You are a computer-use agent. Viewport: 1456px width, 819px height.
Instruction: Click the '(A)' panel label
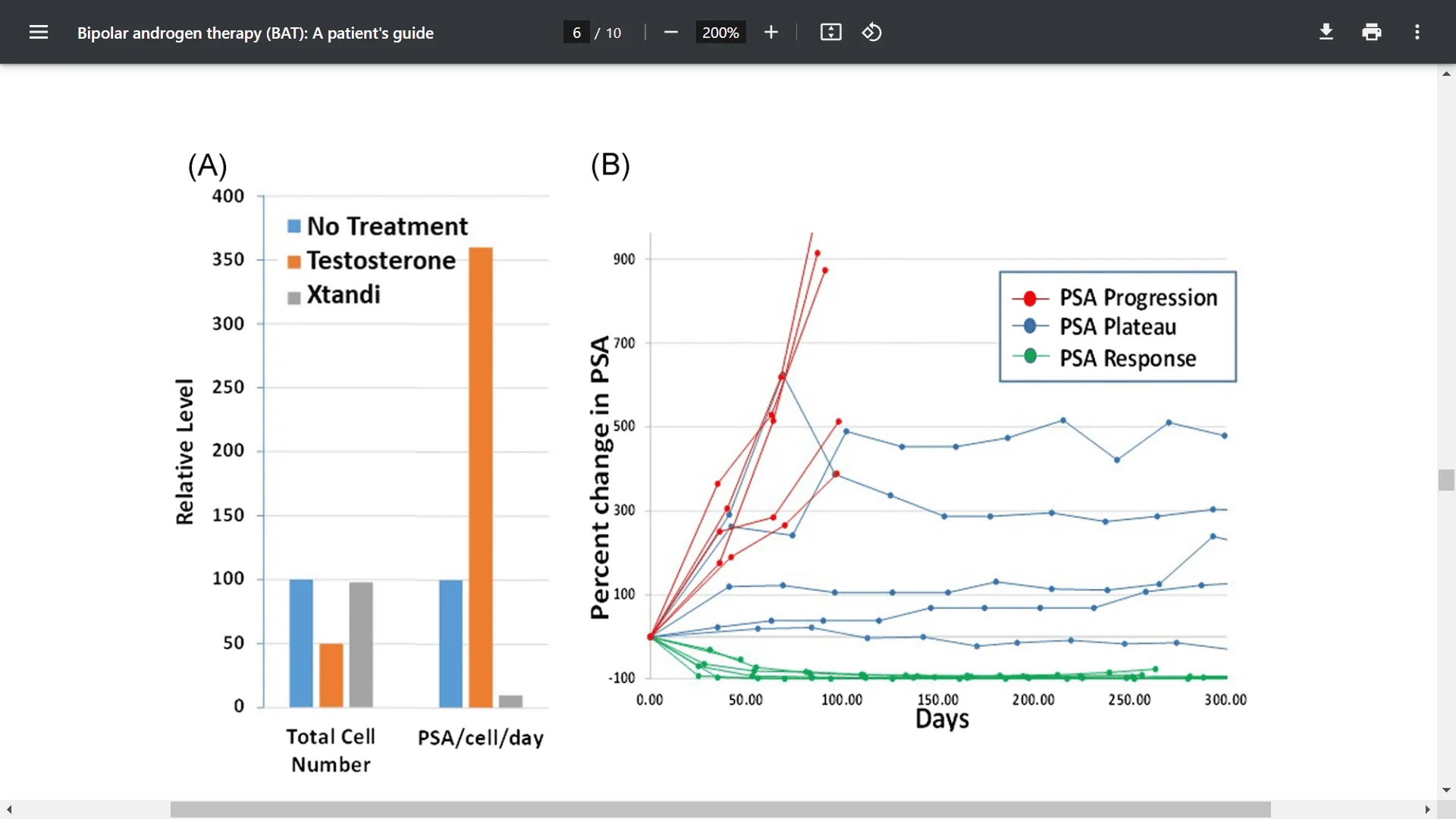point(208,165)
